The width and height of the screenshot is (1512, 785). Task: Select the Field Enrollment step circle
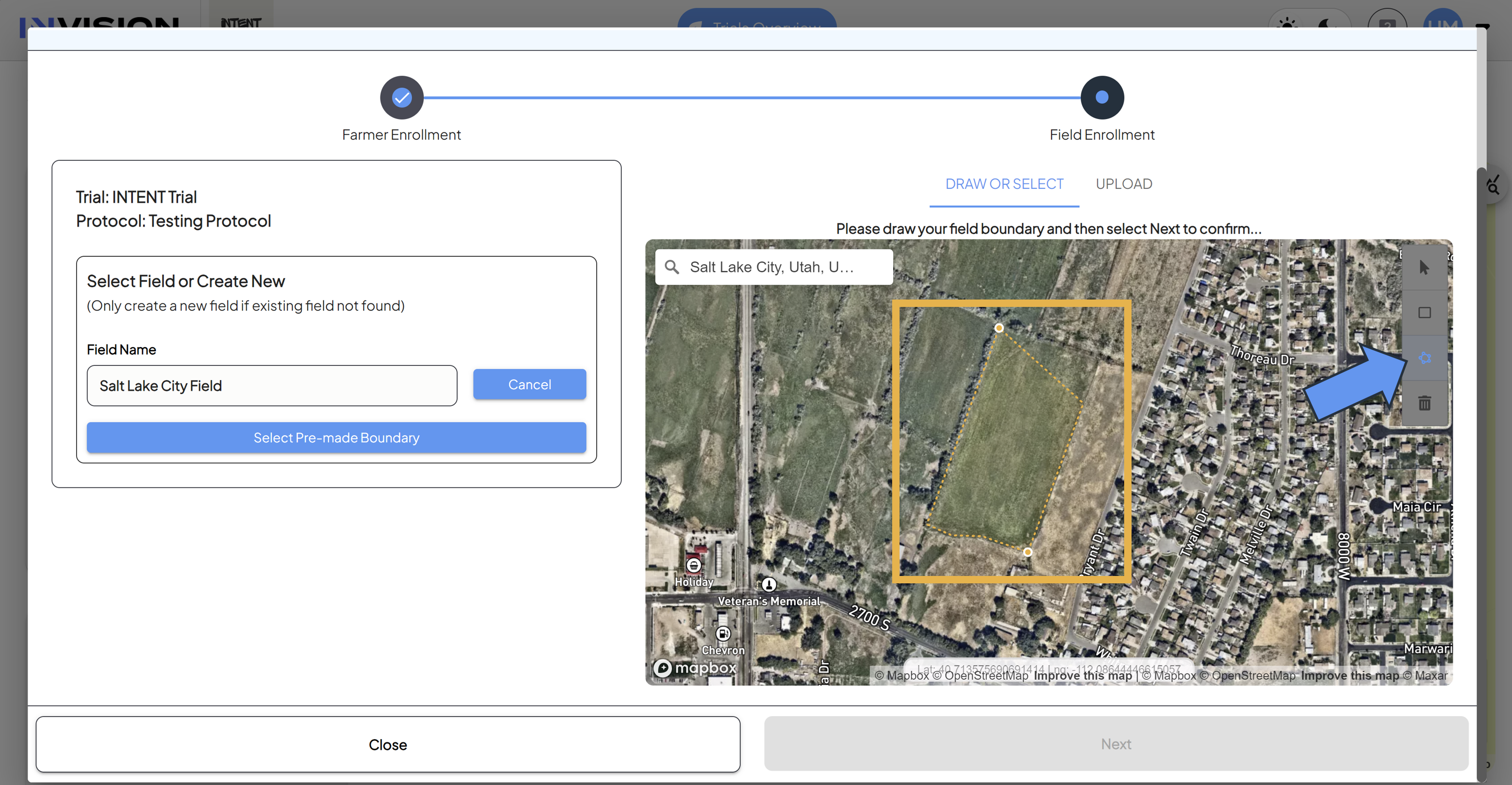(x=1102, y=97)
